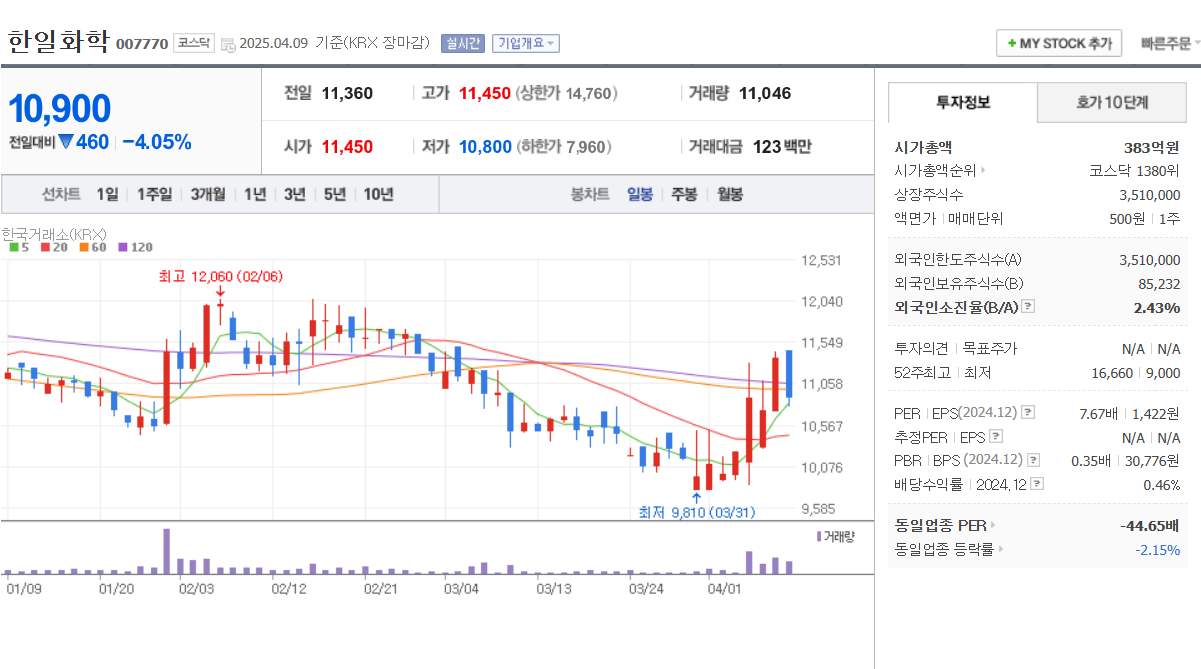Open the 배당수익률 2024.12 help icon
This screenshot has width=1201, height=669.
coord(1039,483)
